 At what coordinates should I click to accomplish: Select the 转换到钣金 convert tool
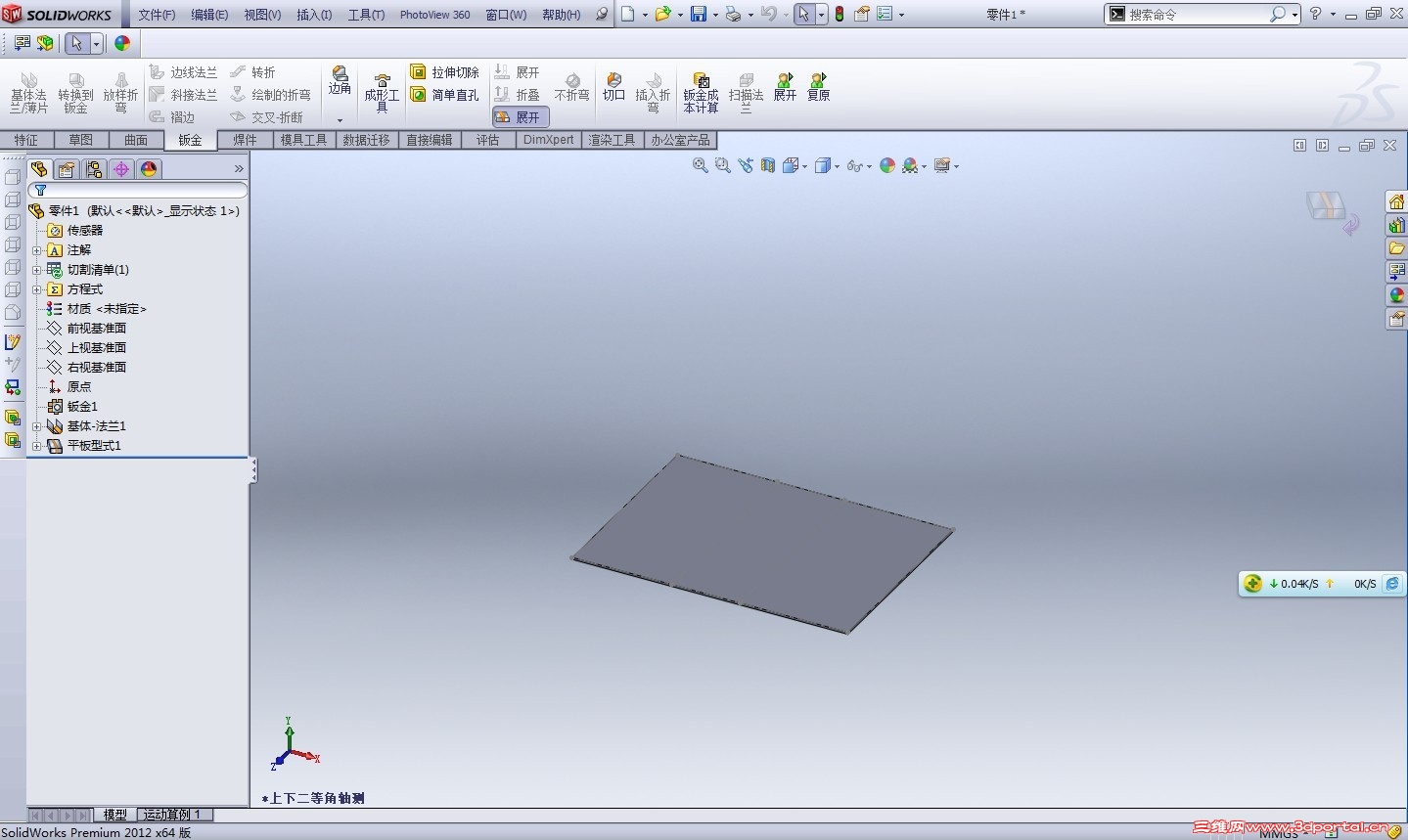(x=75, y=92)
